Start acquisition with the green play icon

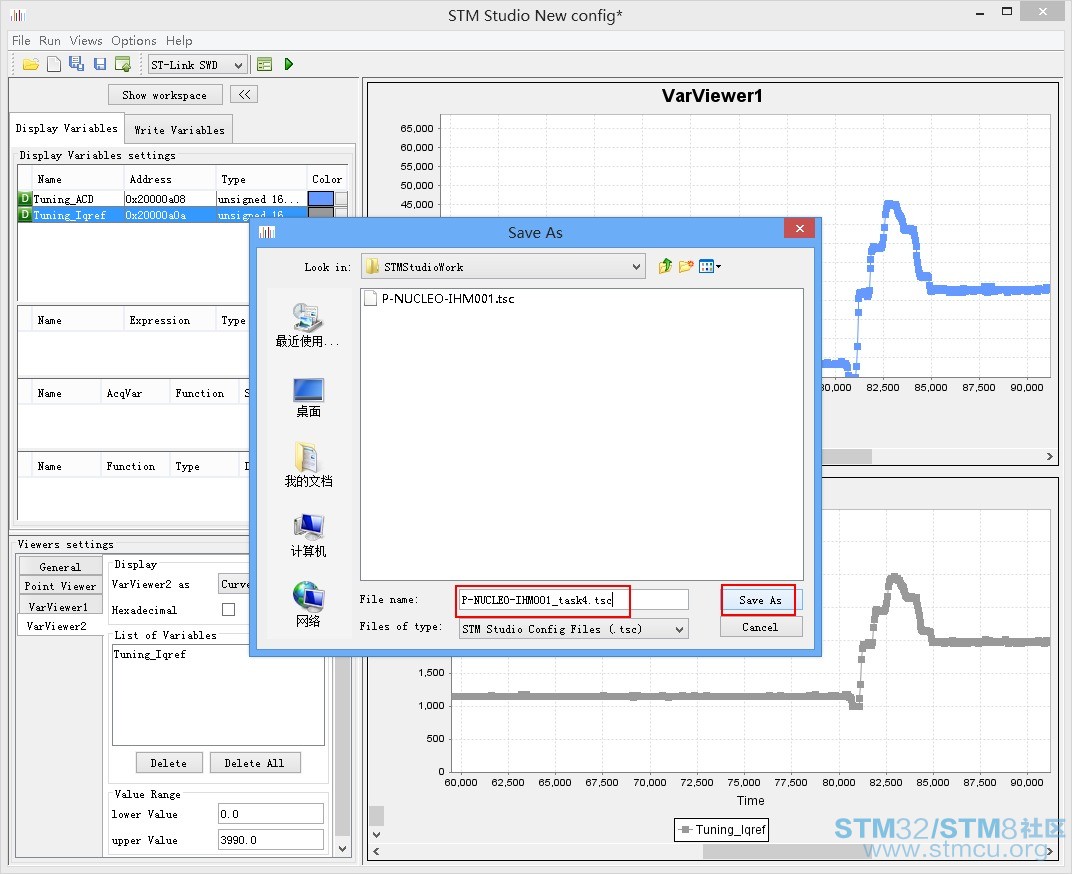point(289,64)
